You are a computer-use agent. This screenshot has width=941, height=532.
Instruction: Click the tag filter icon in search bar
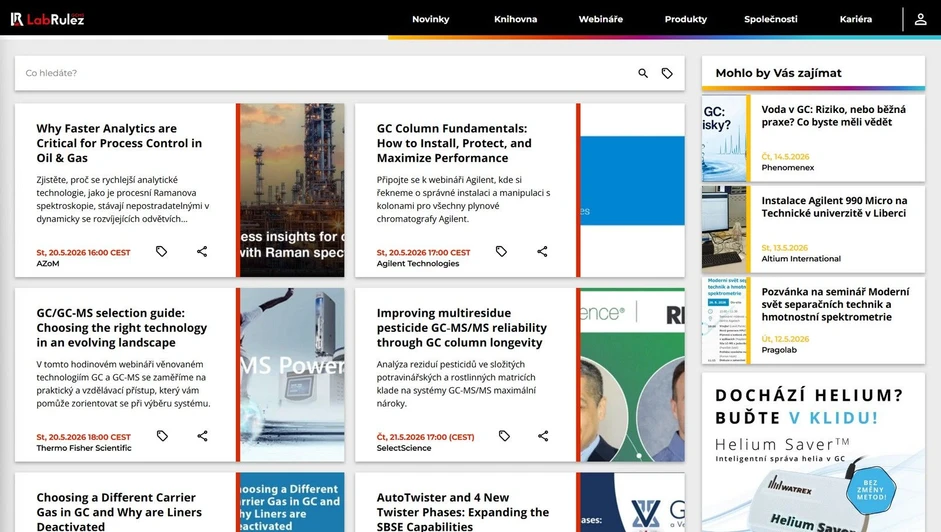[x=667, y=73]
